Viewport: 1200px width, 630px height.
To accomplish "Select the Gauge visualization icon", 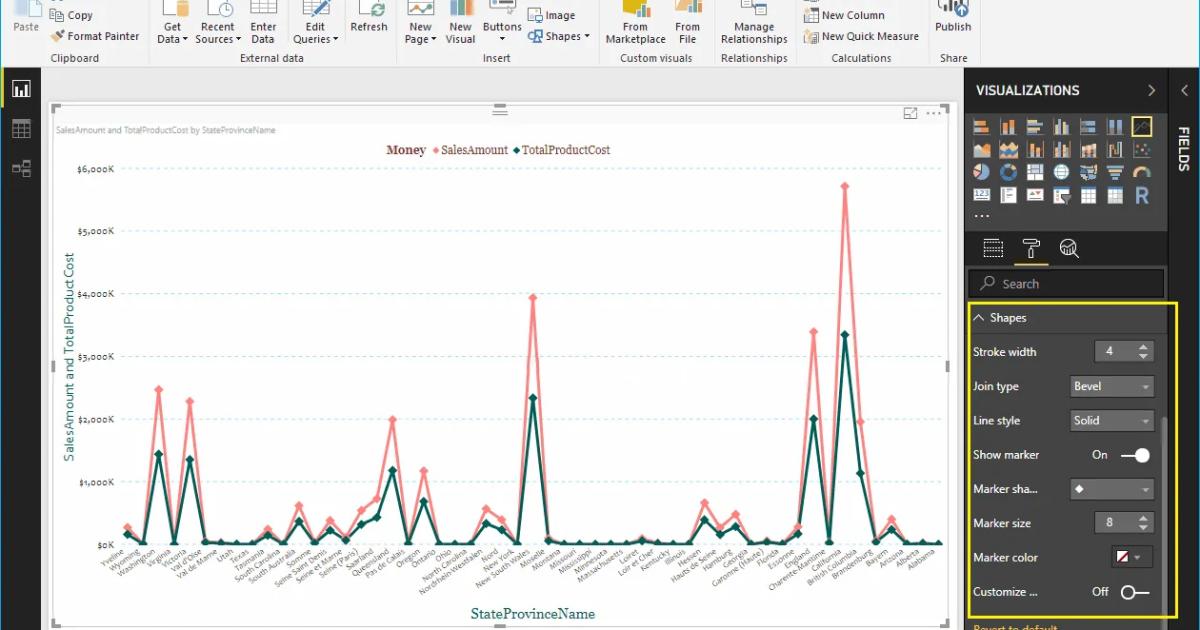I will (1141, 171).
